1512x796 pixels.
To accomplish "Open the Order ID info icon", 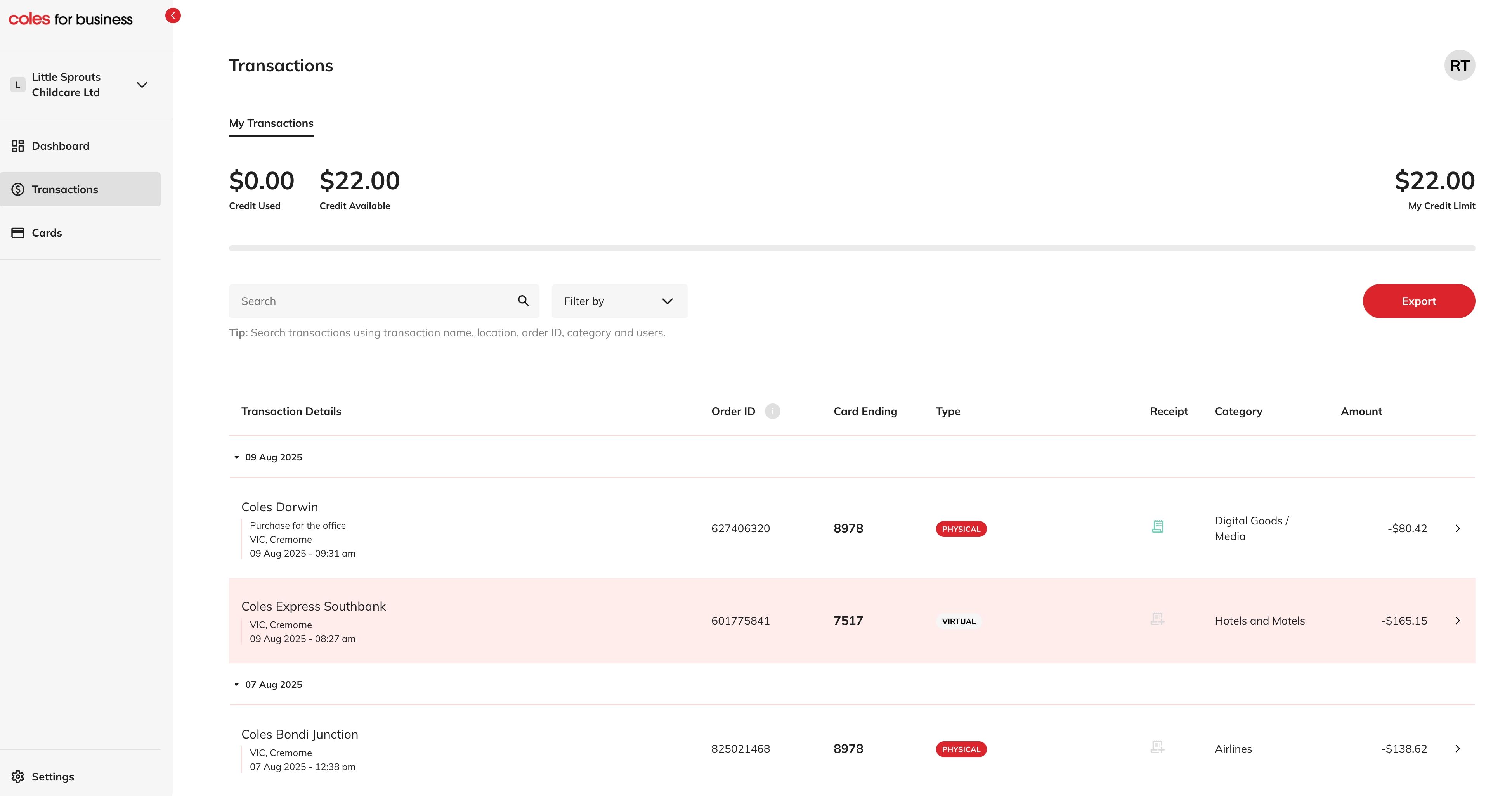I will pos(772,411).
